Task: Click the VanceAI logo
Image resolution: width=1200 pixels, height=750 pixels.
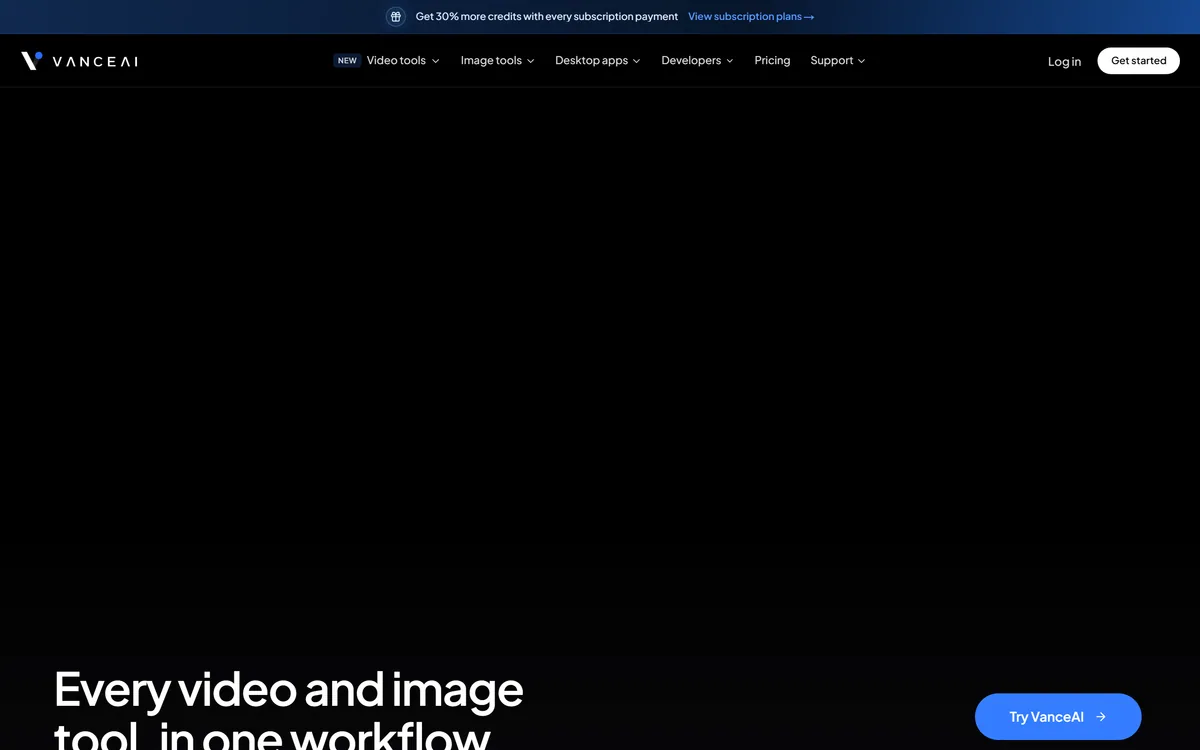Action: tap(79, 61)
